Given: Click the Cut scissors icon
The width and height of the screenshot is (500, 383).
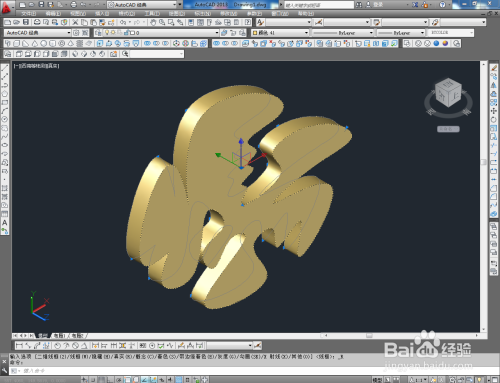Looking at the screenshot, I should pos(75,22).
